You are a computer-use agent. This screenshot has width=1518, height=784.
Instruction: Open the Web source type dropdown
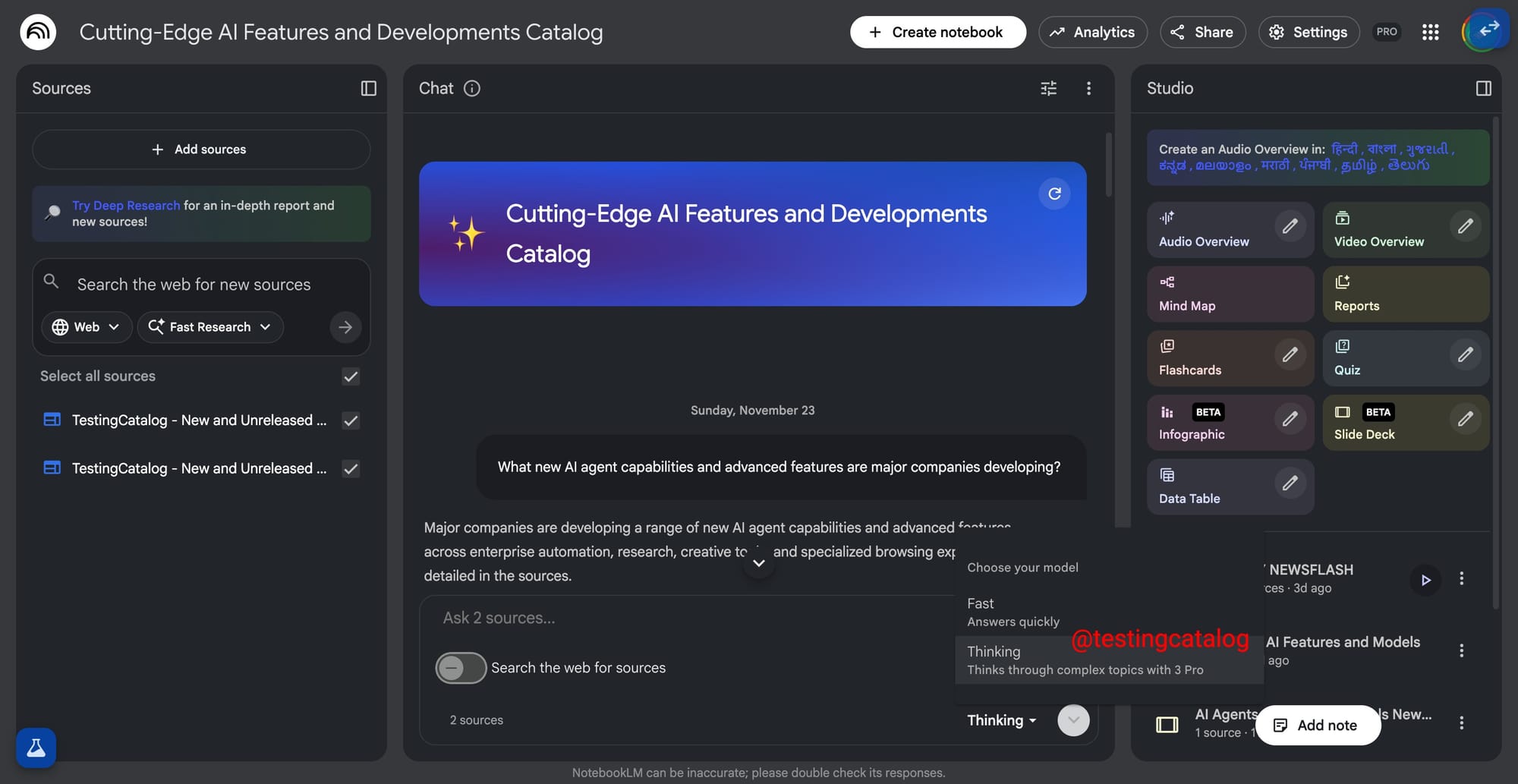86,326
